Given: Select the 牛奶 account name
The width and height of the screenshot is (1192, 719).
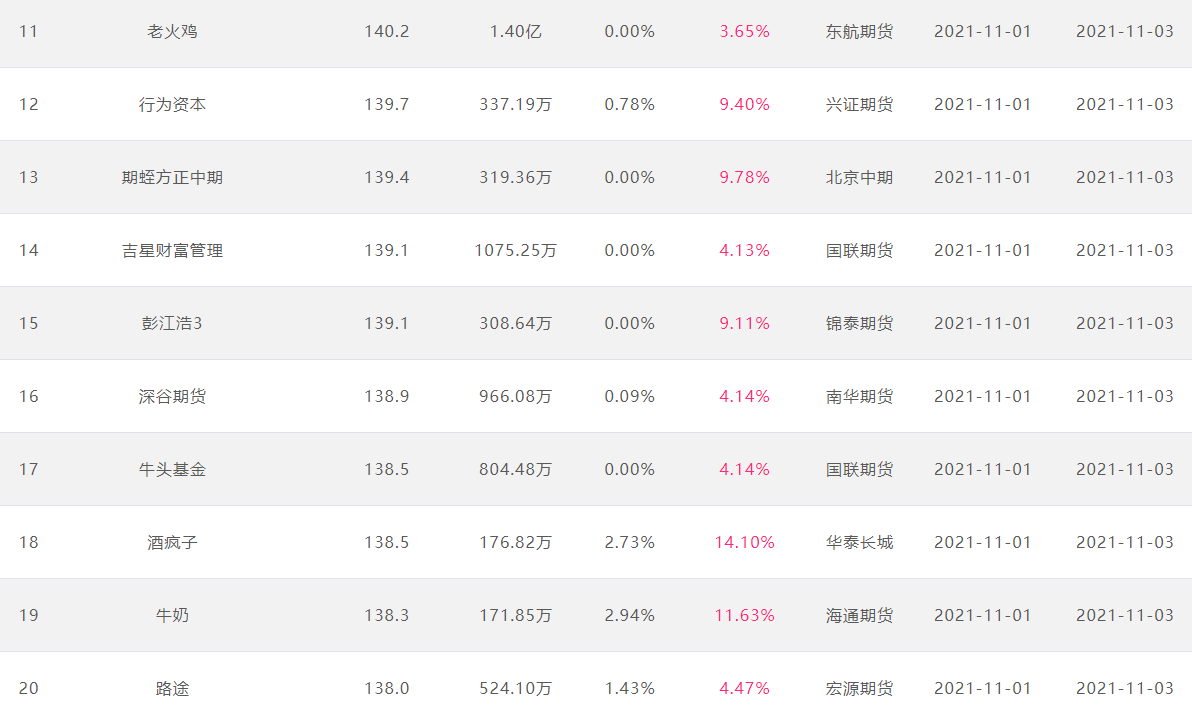Looking at the screenshot, I should [172, 615].
